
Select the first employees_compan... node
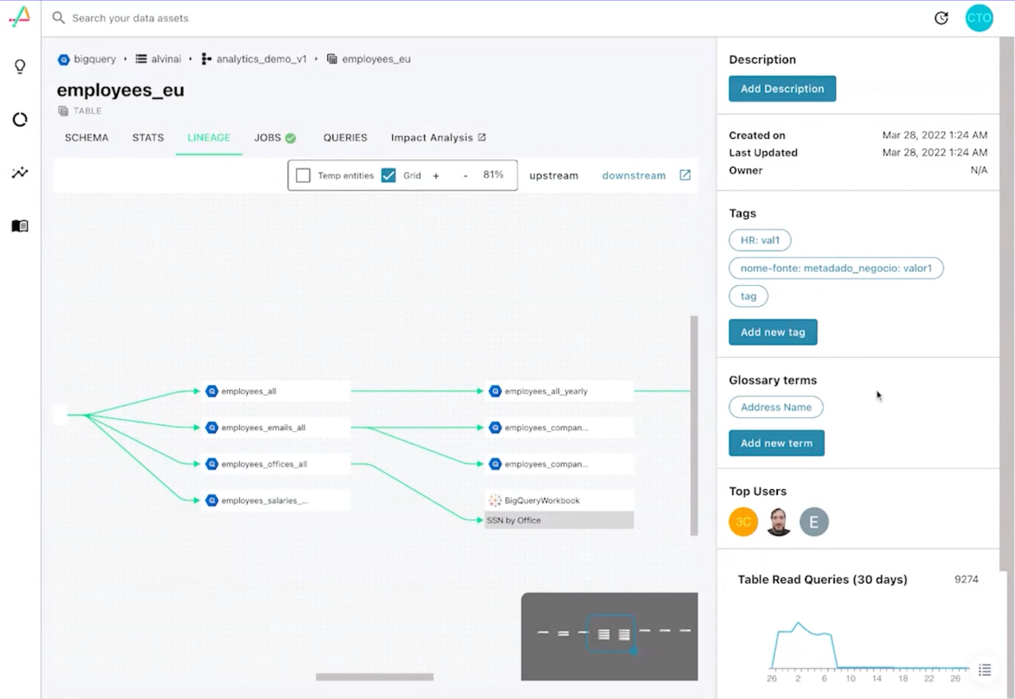[560, 428]
